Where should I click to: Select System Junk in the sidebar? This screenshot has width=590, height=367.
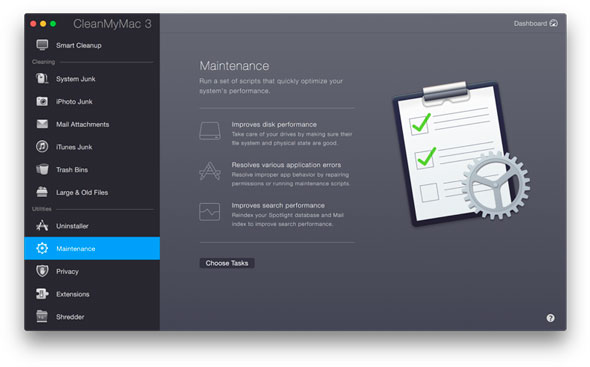click(92, 79)
